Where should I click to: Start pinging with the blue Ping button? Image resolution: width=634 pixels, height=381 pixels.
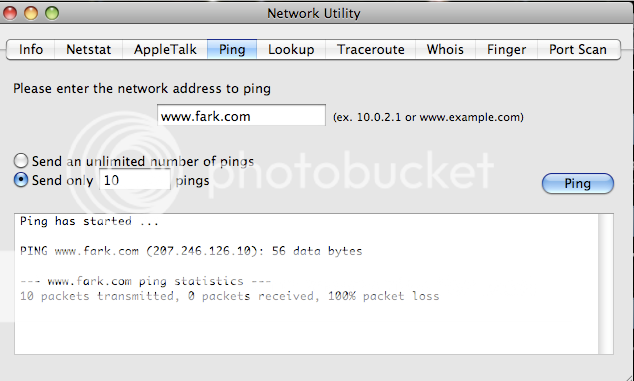tap(577, 184)
